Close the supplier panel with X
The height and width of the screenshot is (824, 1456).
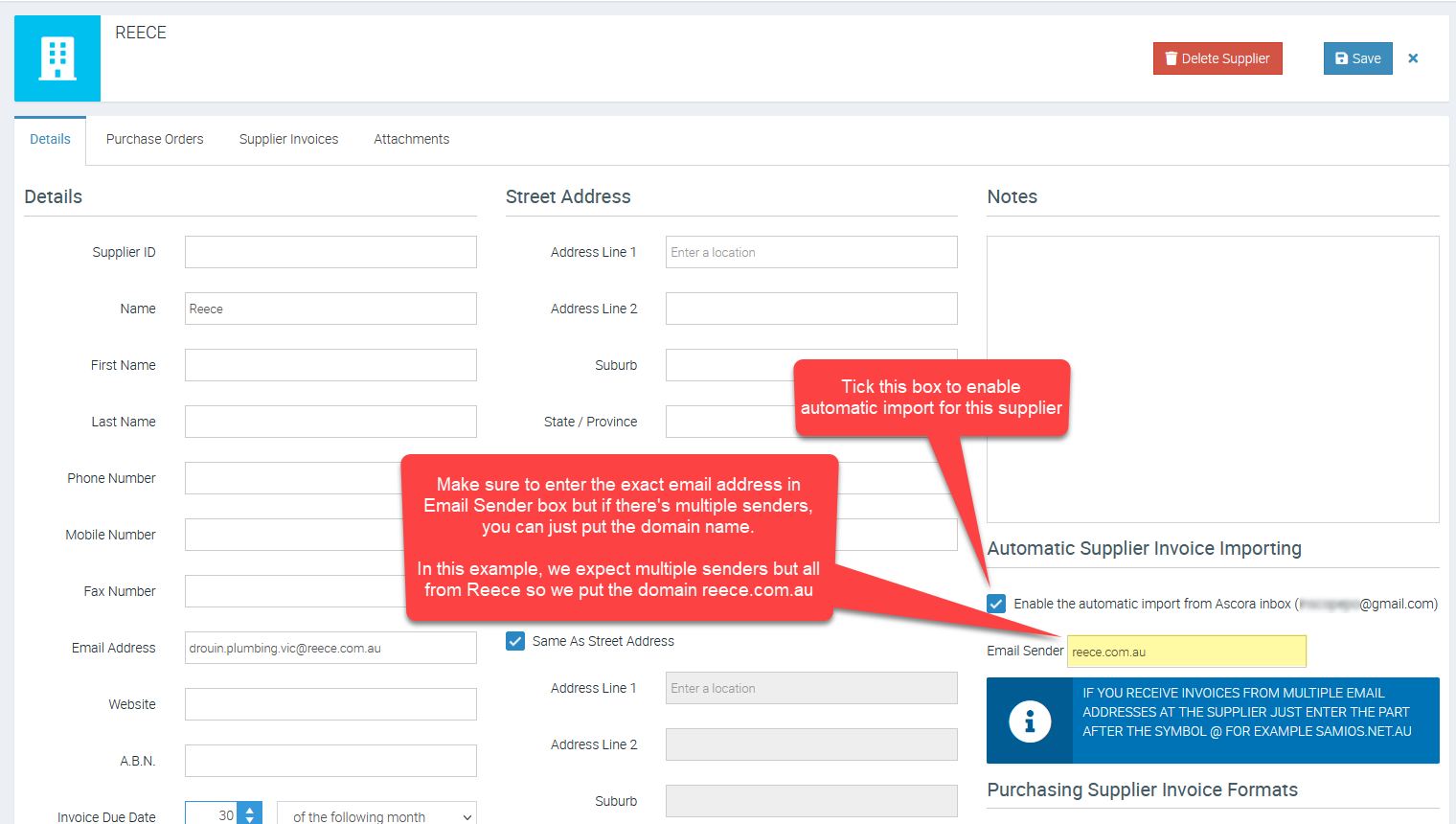pos(1413,58)
